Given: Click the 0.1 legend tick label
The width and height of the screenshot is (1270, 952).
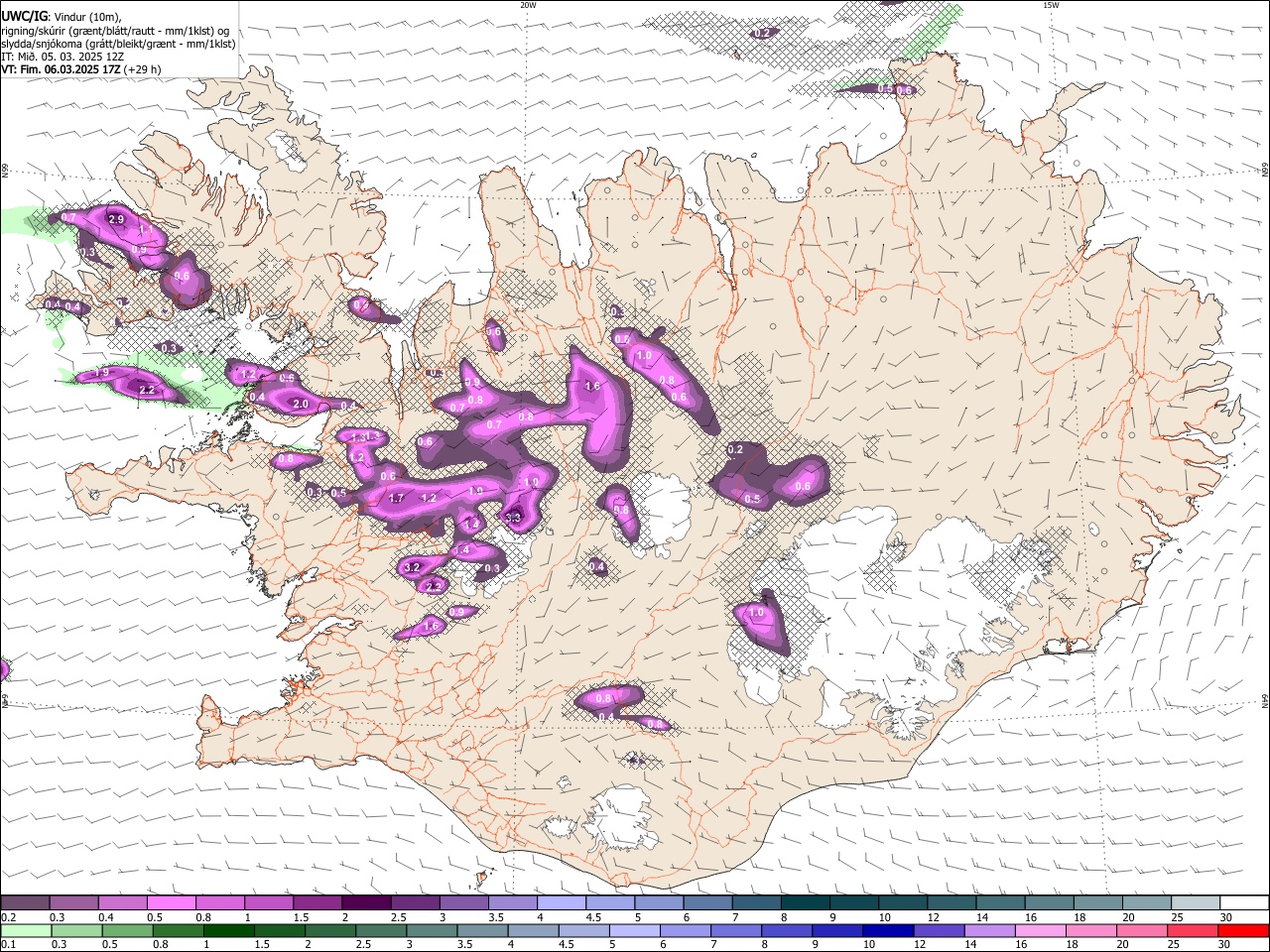Looking at the screenshot, I should (7, 944).
